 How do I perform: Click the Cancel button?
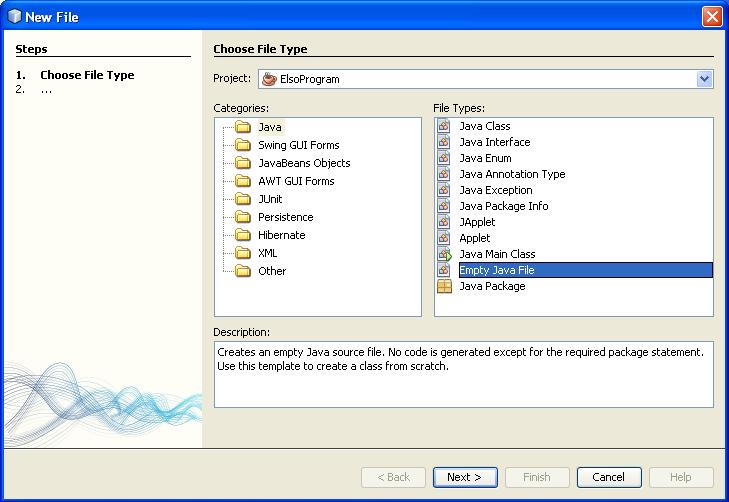click(x=609, y=477)
